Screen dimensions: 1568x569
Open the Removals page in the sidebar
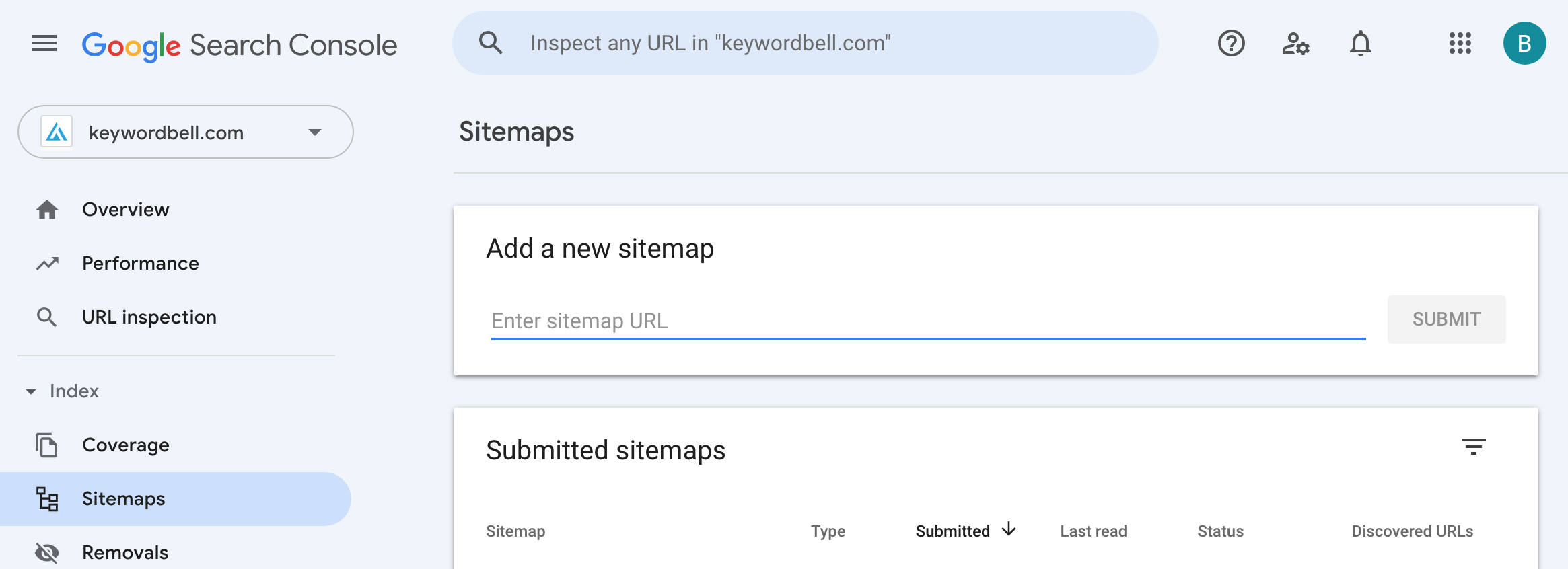125,553
